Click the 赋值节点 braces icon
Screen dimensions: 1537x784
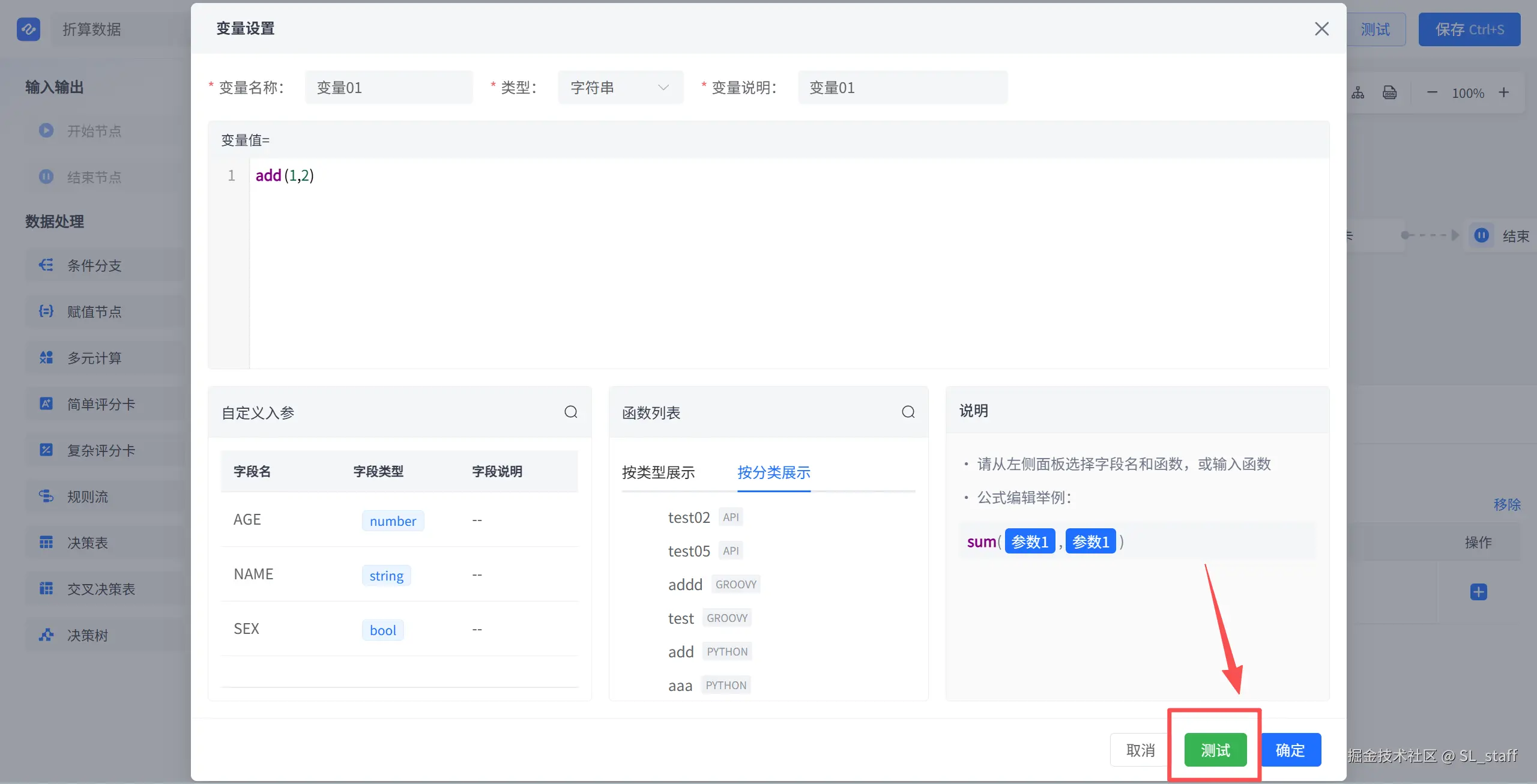pyautogui.click(x=46, y=311)
